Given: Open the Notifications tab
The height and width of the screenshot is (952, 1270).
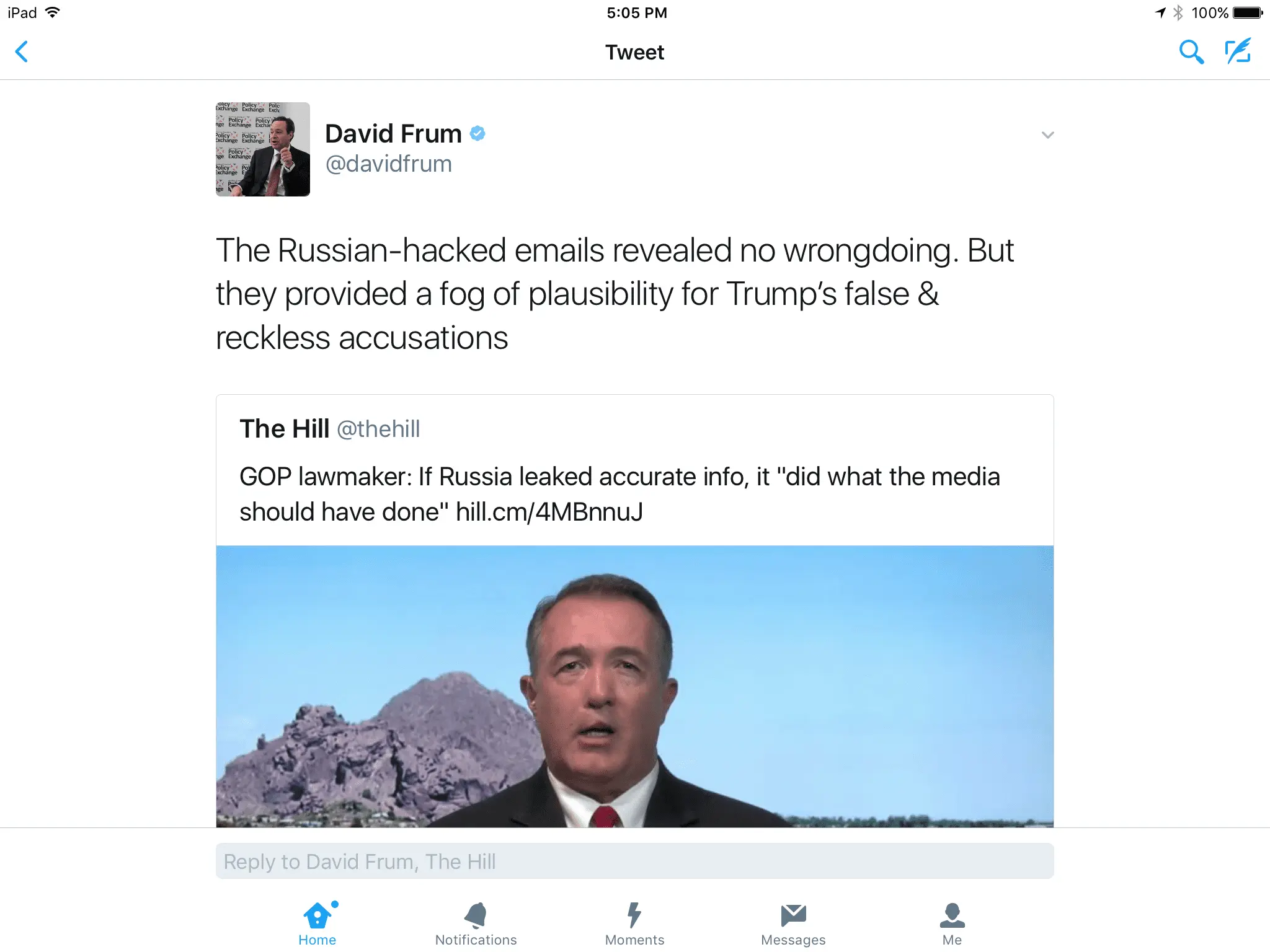Looking at the screenshot, I should [476, 923].
